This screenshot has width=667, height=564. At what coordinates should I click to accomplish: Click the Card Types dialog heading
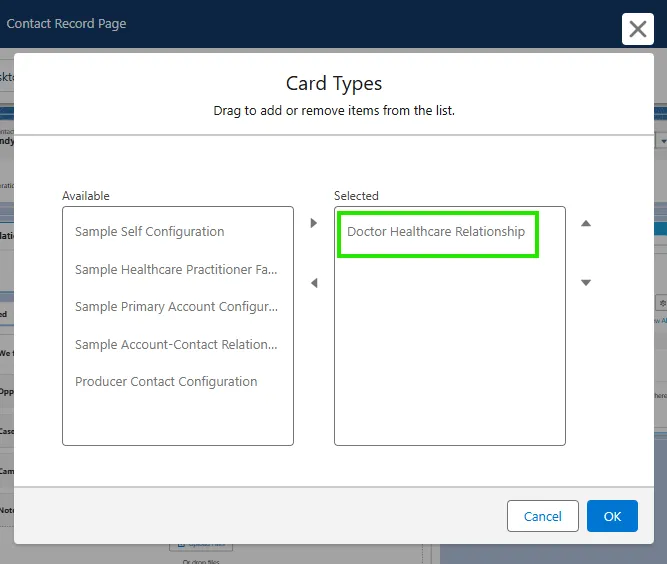click(x=334, y=84)
